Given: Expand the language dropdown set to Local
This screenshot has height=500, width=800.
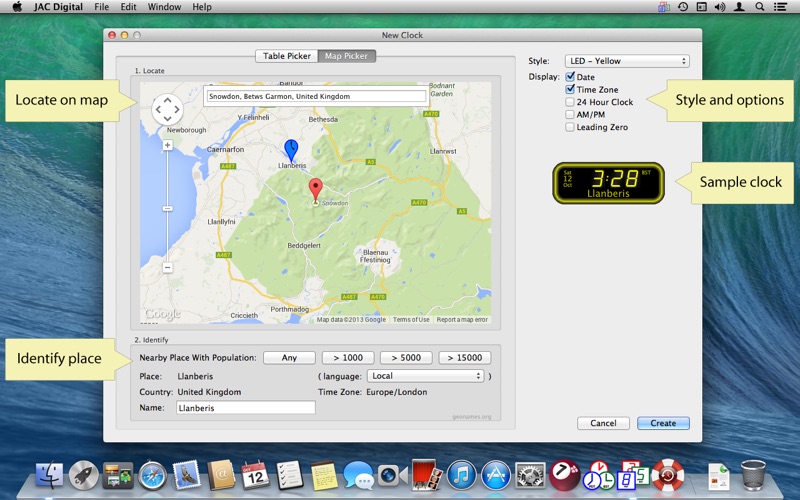Looking at the screenshot, I should (426, 376).
